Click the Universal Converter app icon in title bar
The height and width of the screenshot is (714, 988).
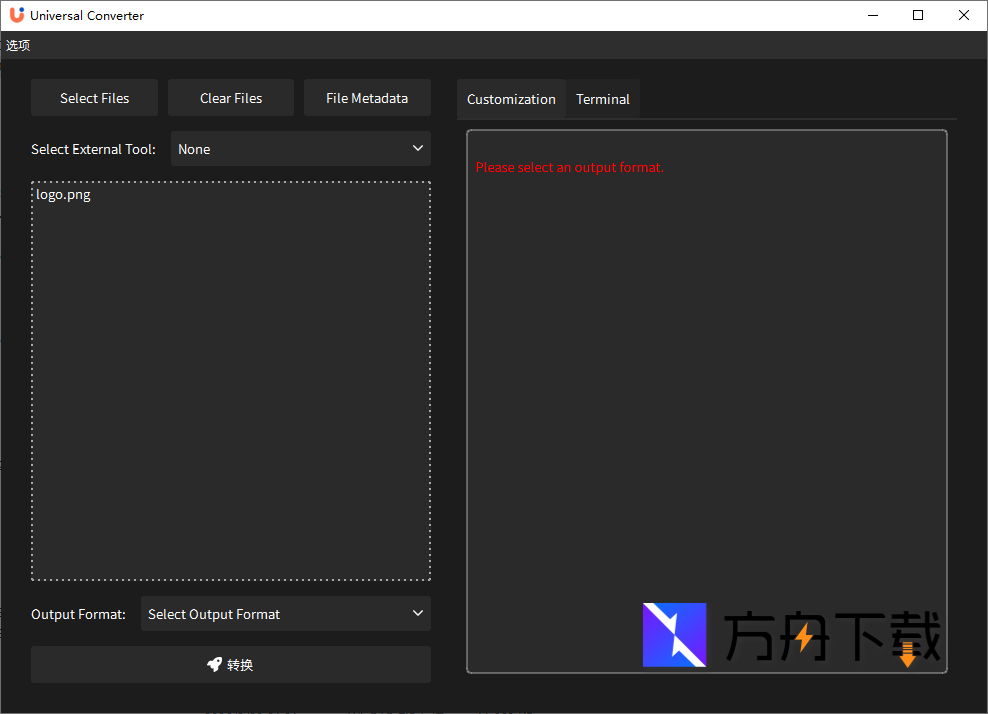click(16, 15)
